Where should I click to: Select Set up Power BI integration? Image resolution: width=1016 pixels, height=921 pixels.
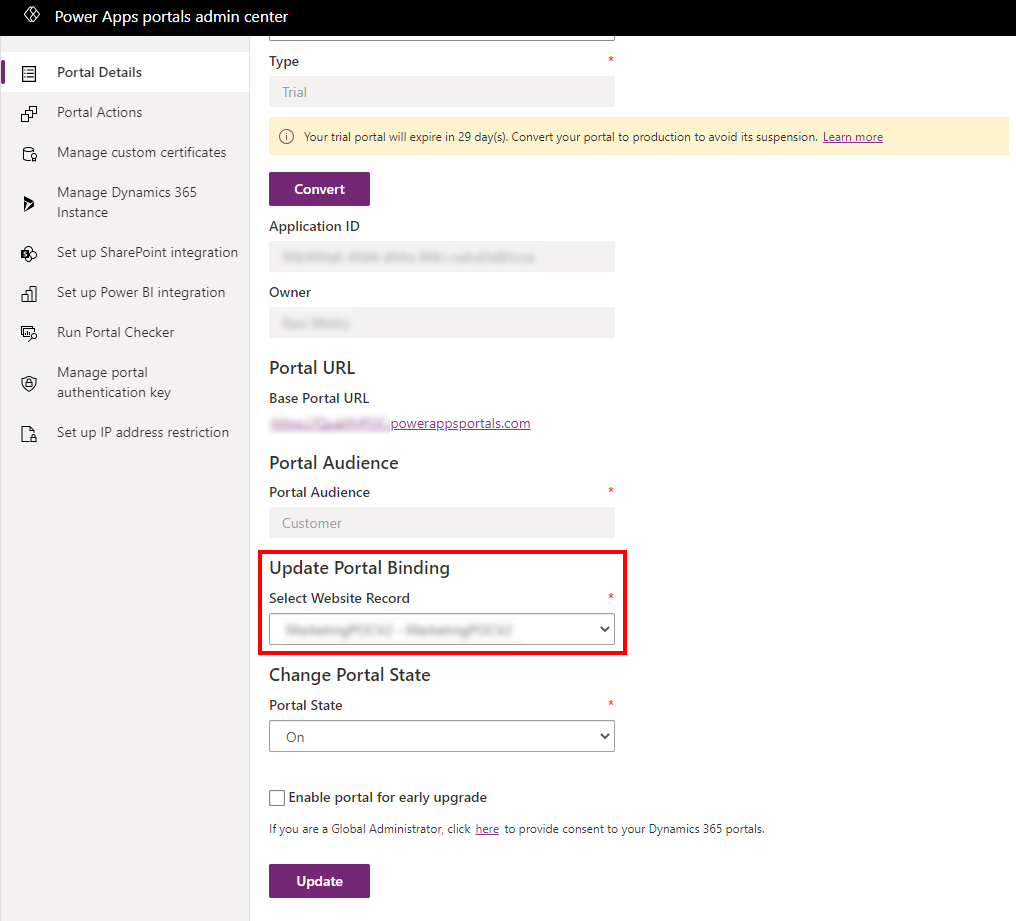[x=139, y=292]
